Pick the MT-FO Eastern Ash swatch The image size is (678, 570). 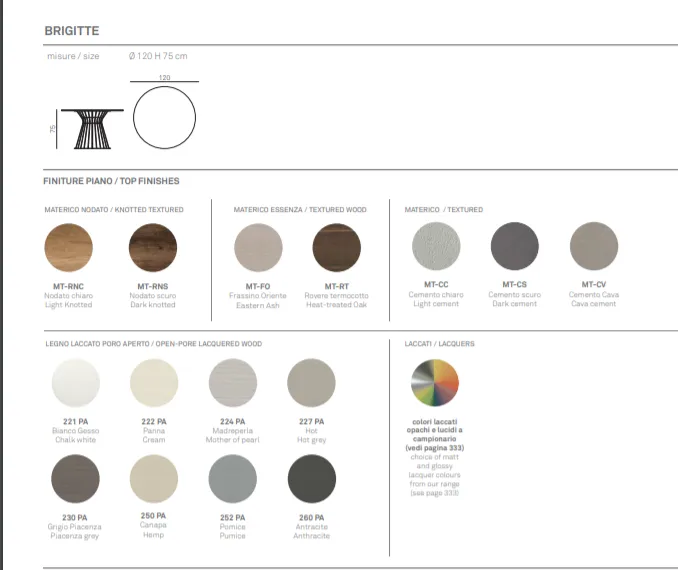pos(258,248)
